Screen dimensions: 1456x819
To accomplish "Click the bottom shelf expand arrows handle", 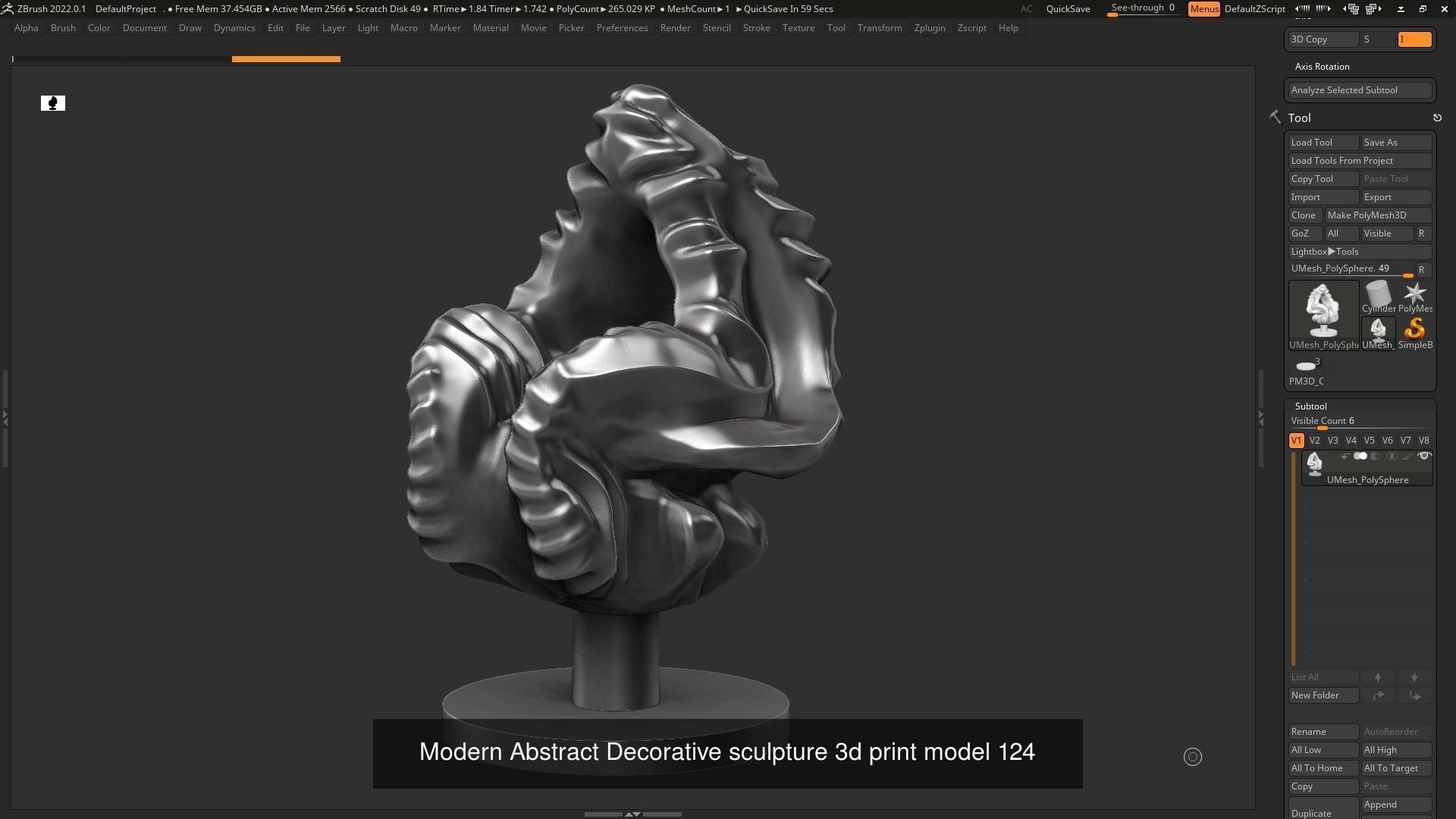I will pyautogui.click(x=632, y=814).
